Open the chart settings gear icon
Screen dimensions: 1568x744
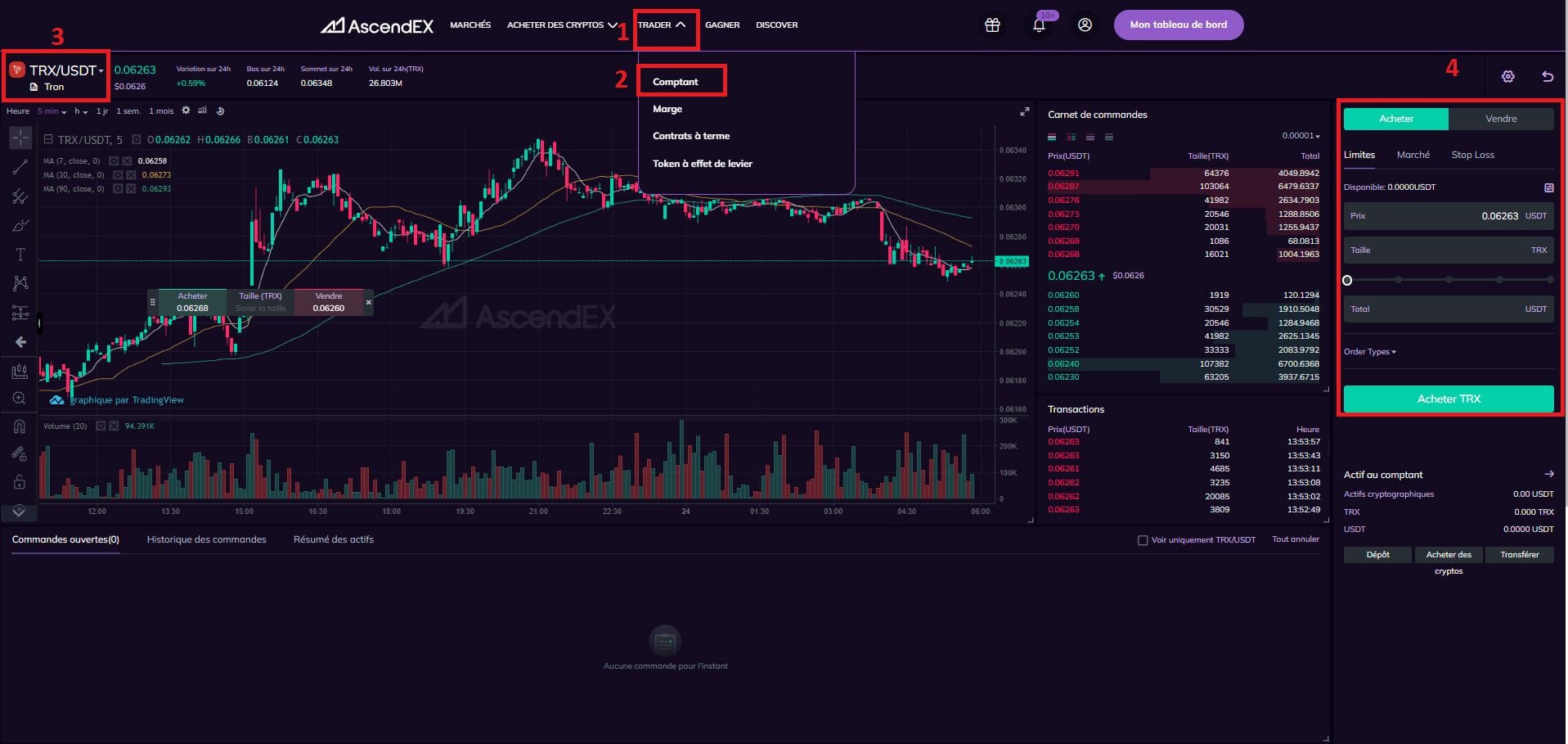(x=186, y=110)
